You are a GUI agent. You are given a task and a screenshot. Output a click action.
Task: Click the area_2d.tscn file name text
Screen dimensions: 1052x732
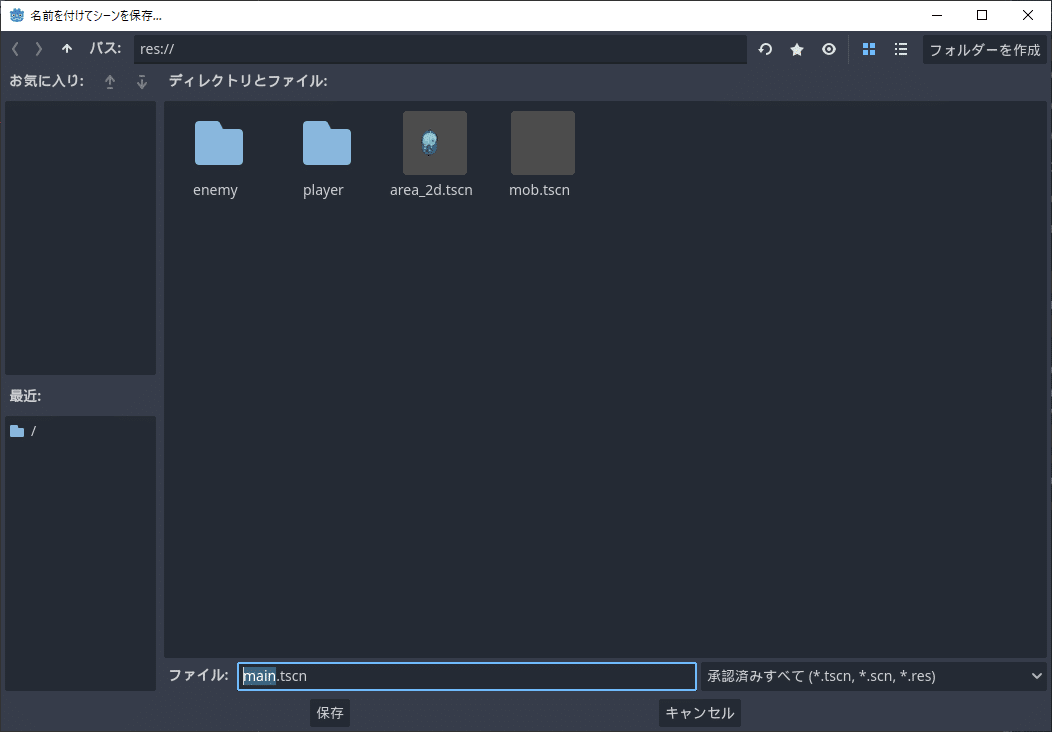[x=431, y=190]
